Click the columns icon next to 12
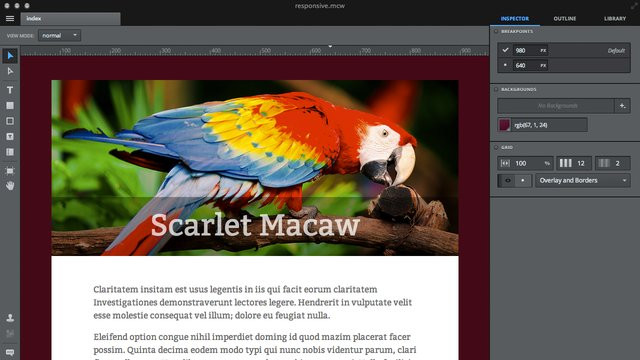640x360 pixels. (565, 163)
